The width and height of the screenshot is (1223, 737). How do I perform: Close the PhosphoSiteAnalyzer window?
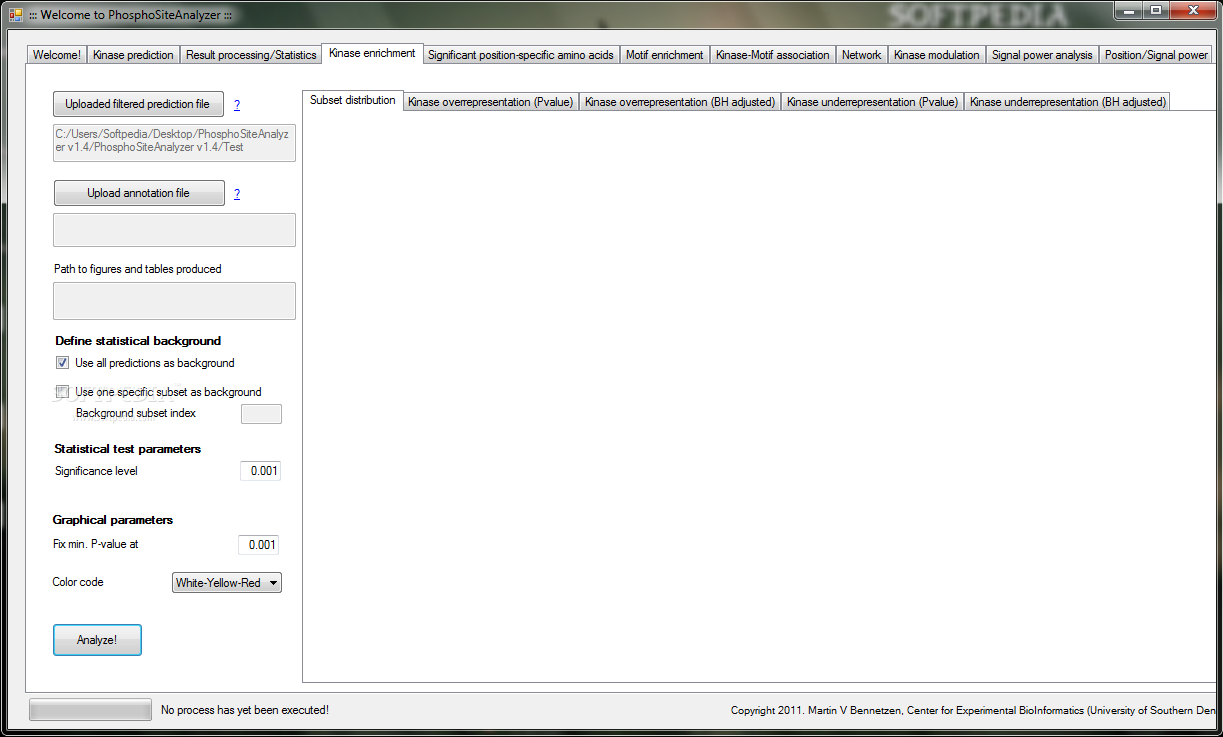point(1192,10)
